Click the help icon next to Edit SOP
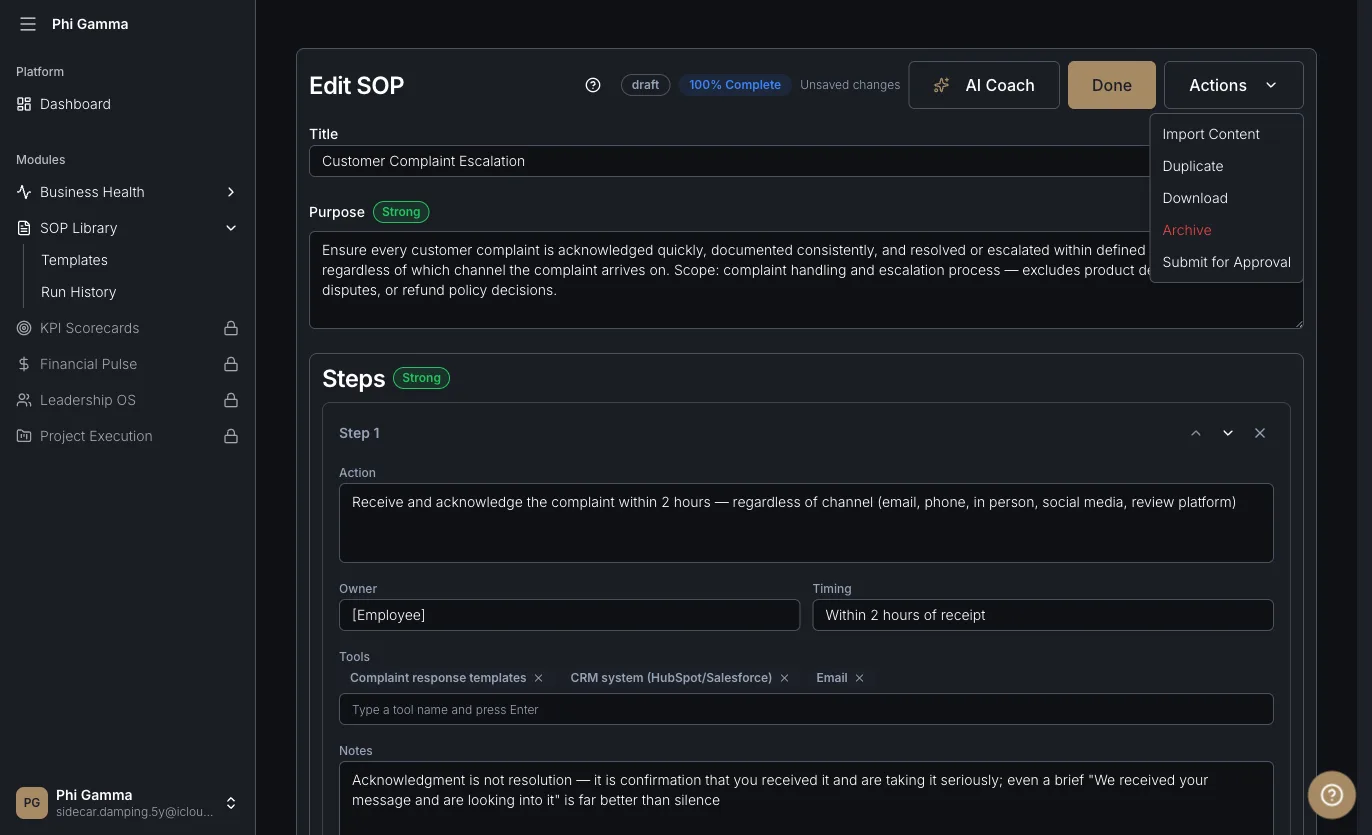This screenshot has height=835, width=1372. coord(593,85)
